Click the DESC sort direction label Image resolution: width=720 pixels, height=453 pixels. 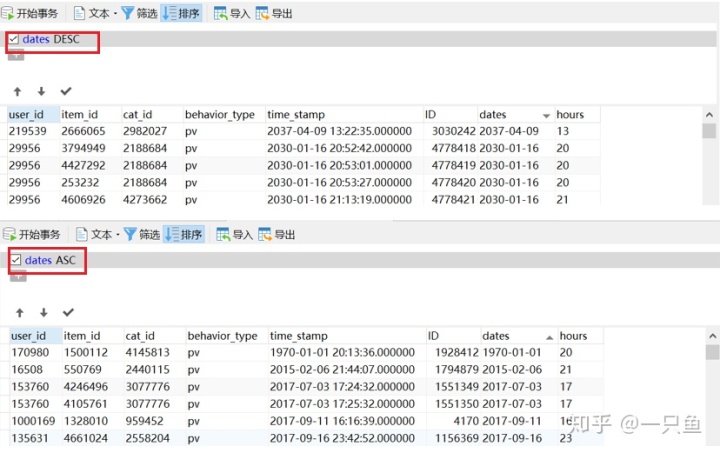click(x=67, y=39)
